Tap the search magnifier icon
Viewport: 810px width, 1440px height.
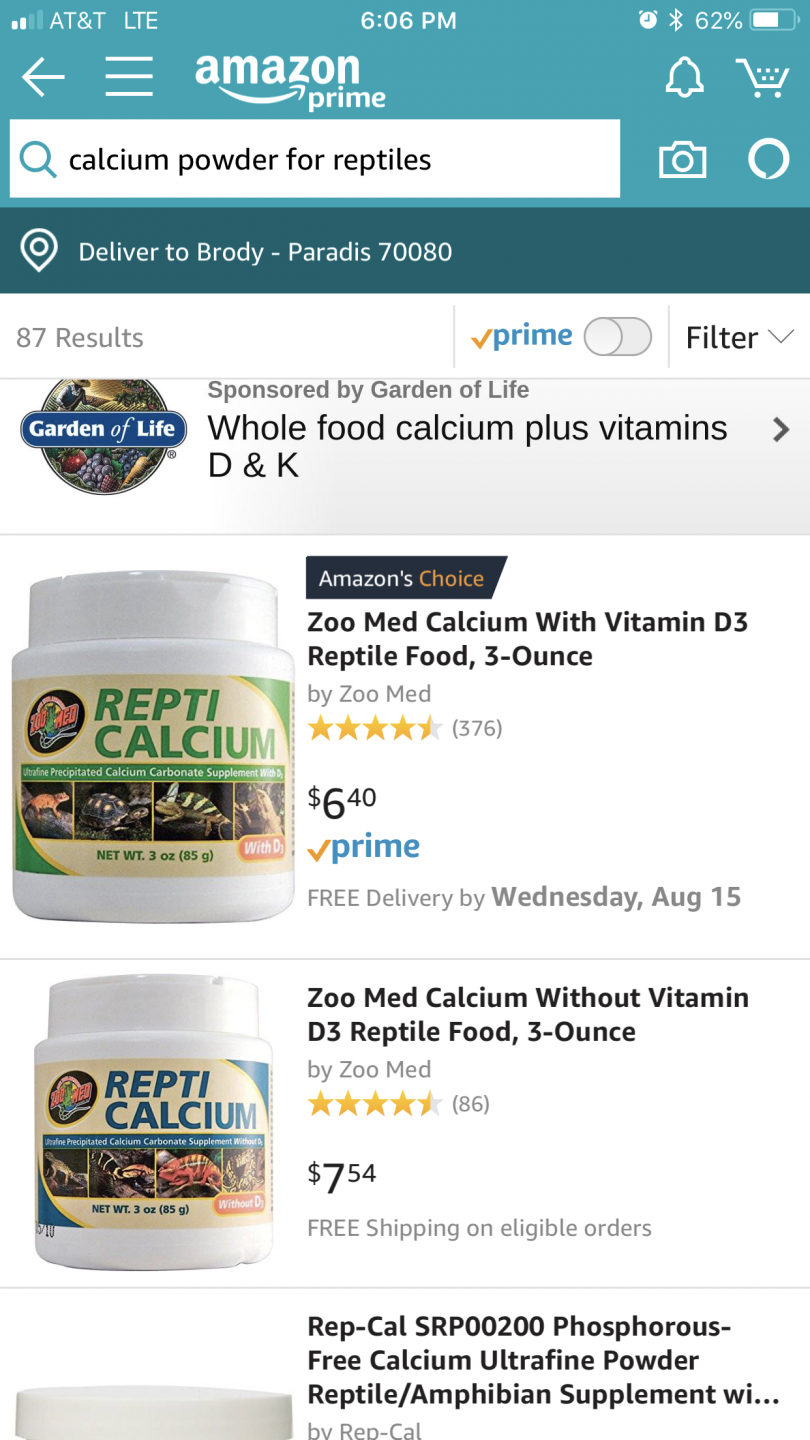click(38, 160)
